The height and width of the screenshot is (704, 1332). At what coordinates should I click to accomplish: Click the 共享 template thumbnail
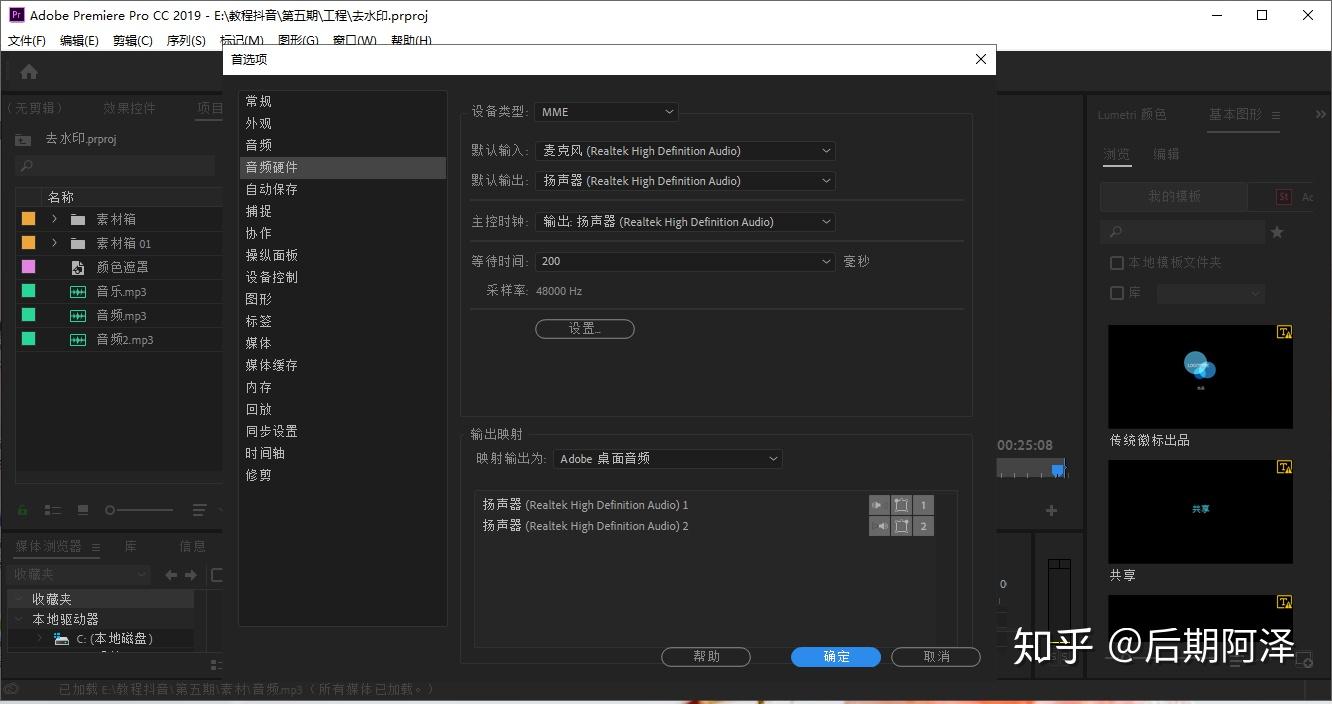(x=1200, y=511)
